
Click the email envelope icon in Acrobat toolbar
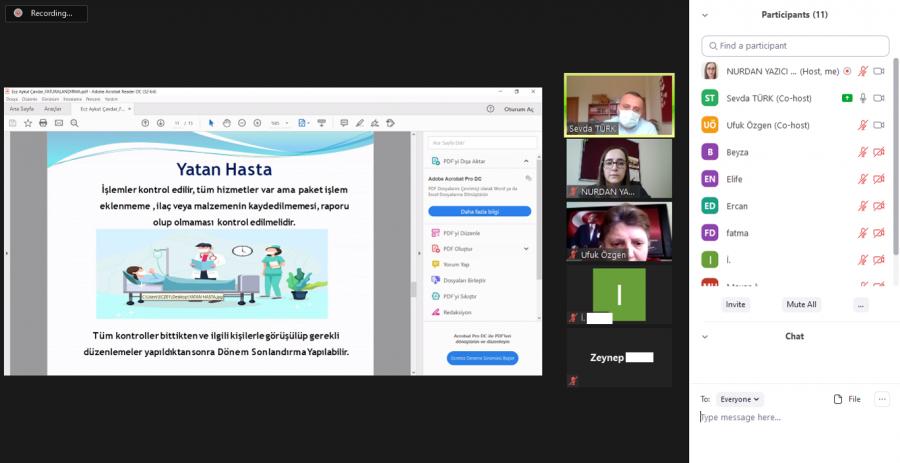(58, 123)
